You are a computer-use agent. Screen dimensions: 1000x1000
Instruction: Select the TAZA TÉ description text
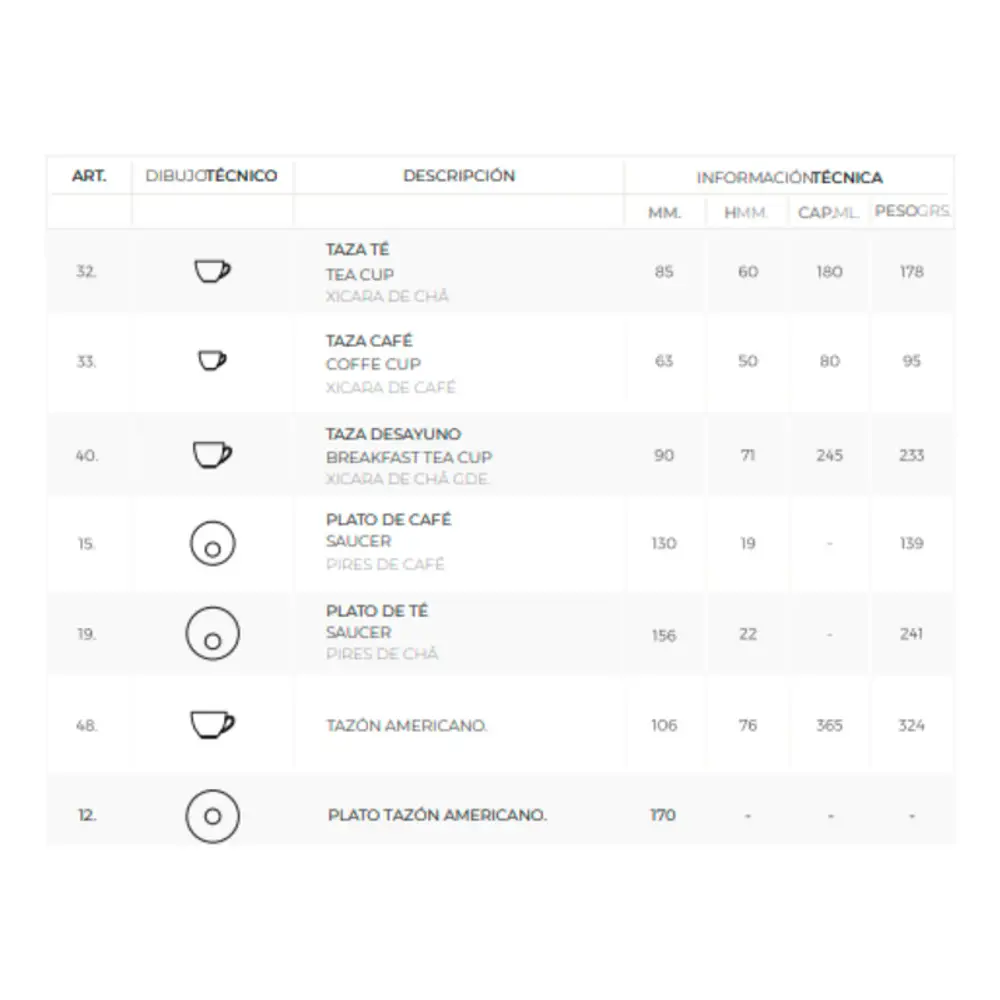tap(357, 250)
